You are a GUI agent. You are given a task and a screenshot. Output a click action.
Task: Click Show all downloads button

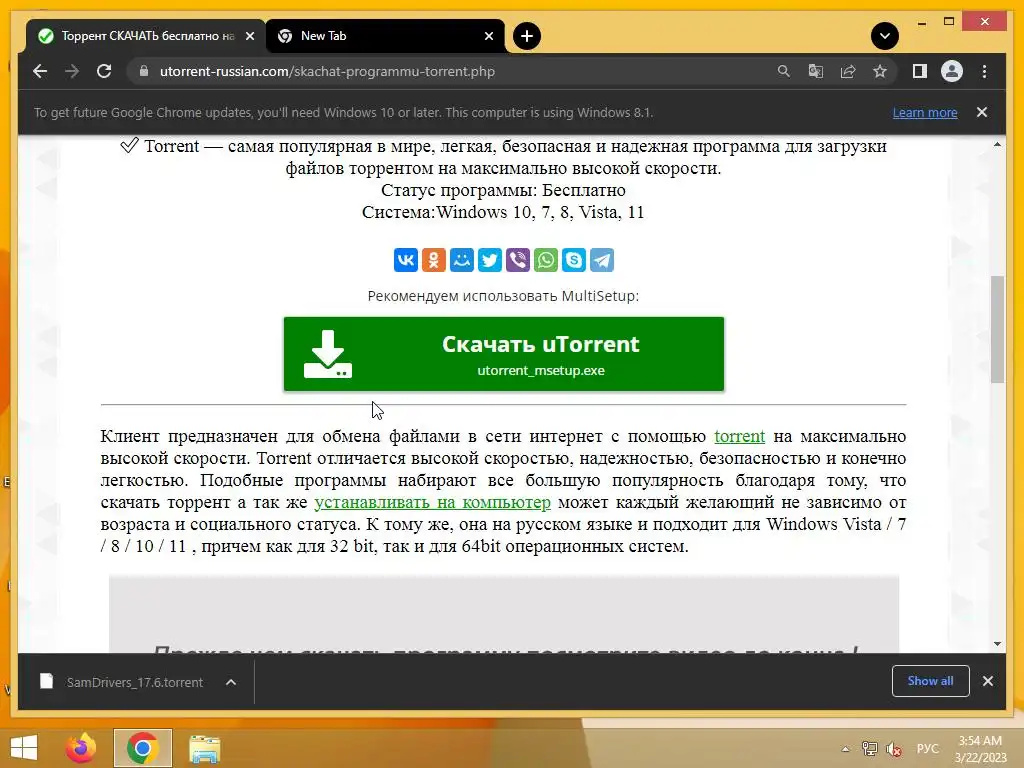931,681
